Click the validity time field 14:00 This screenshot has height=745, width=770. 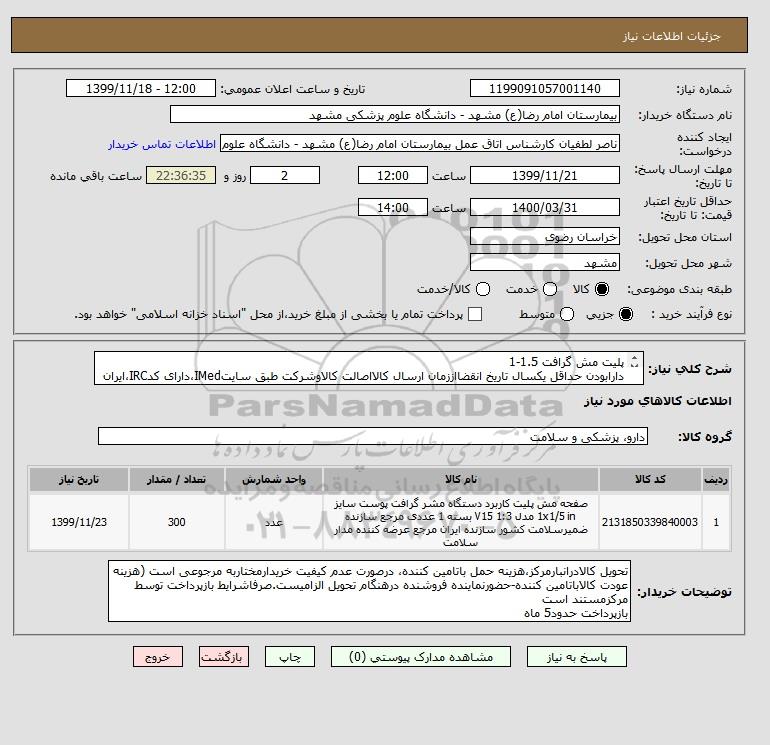tap(393, 207)
